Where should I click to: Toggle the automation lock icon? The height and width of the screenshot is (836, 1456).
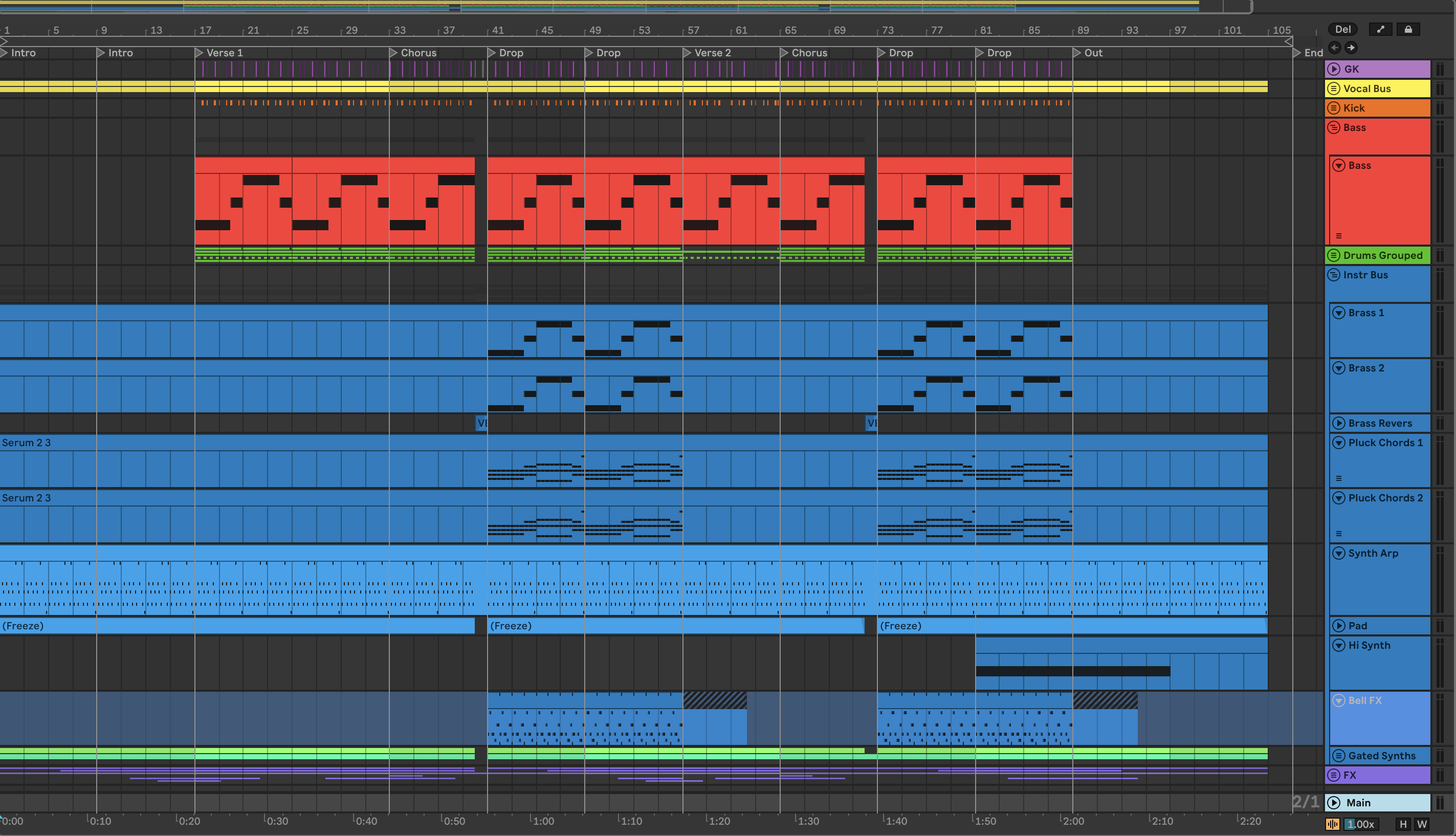[1408, 29]
